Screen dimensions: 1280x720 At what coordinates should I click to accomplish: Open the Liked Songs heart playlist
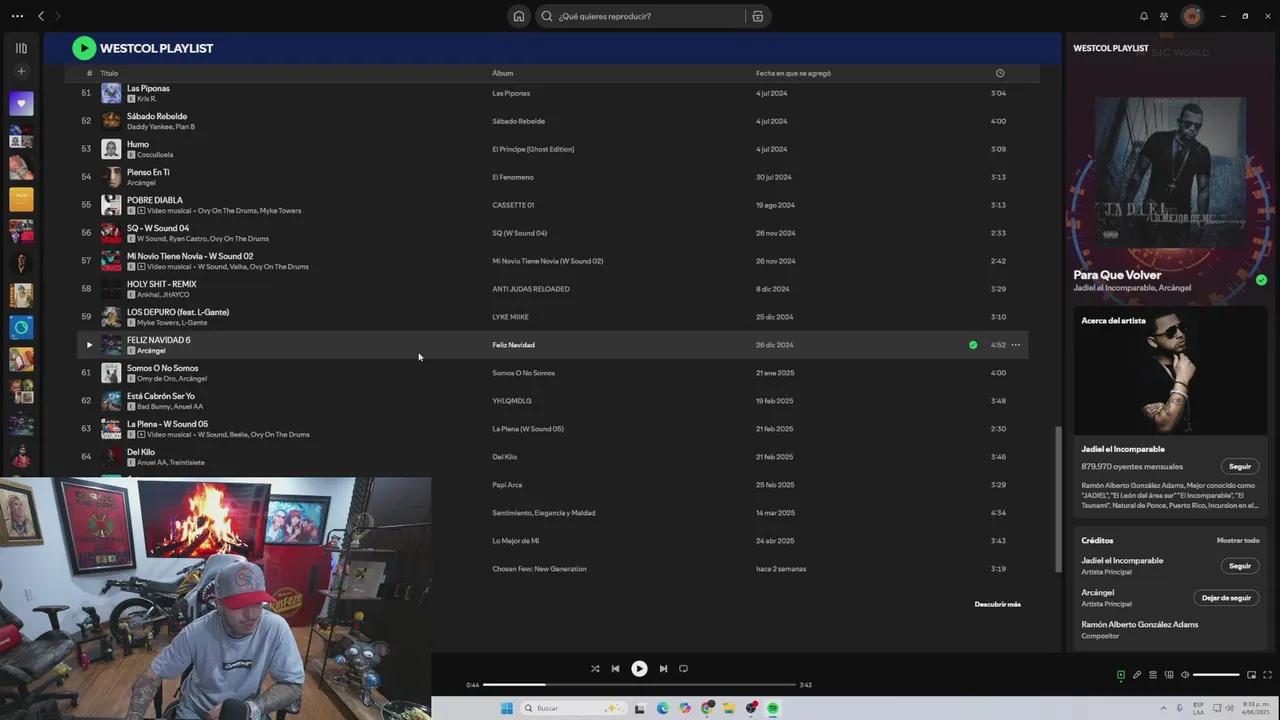[21, 103]
